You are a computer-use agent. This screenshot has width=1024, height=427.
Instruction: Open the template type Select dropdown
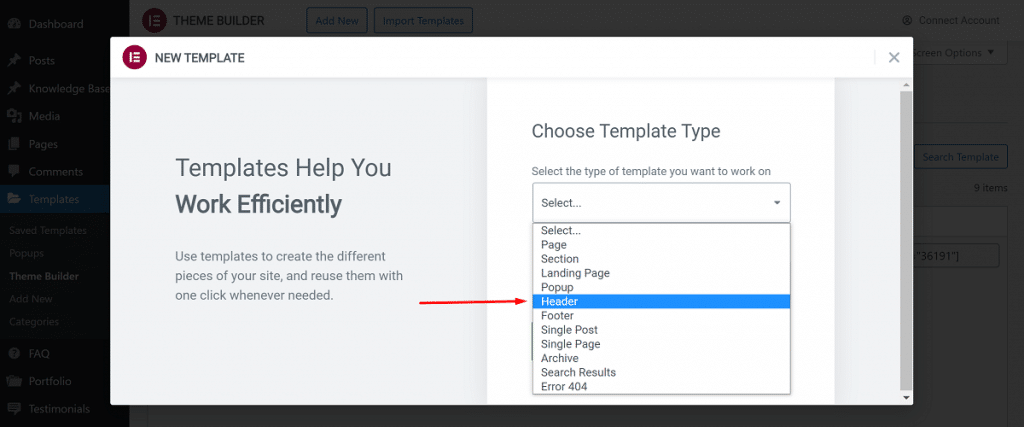tap(661, 202)
